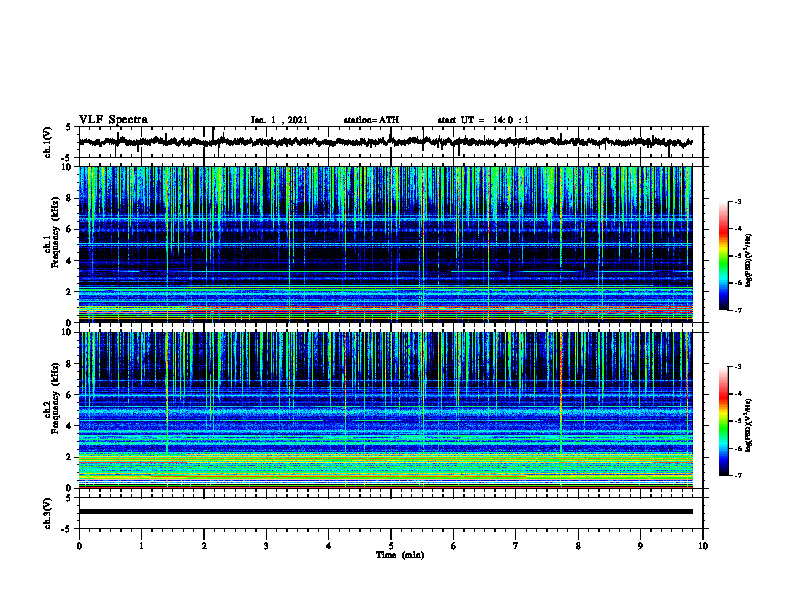The height and width of the screenshot is (612, 792).
Task: Click time axis tick label "6"
Action: point(453,546)
